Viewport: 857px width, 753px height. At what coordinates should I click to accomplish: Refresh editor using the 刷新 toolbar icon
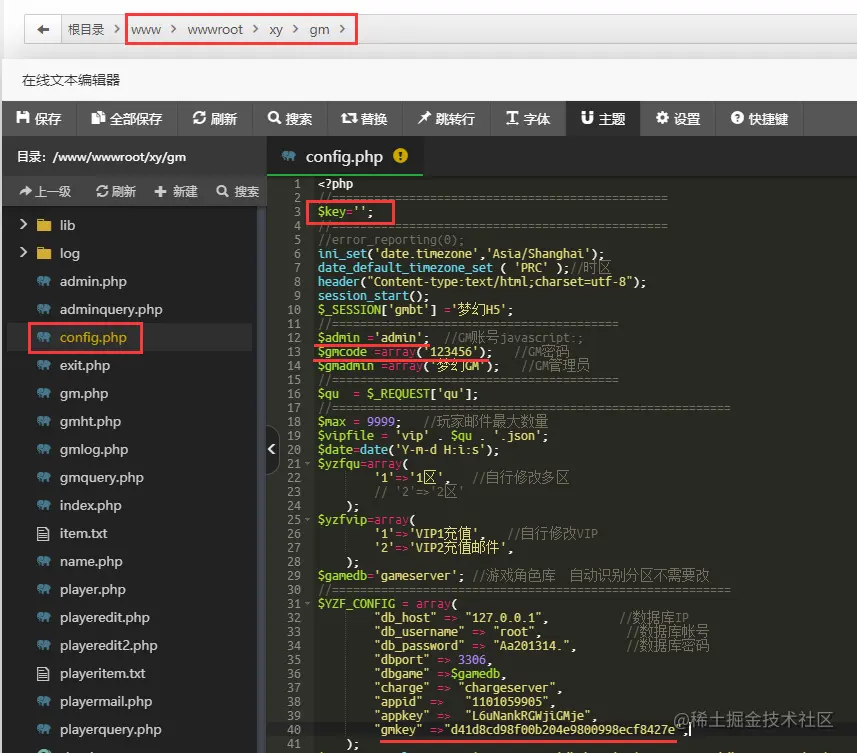215,119
